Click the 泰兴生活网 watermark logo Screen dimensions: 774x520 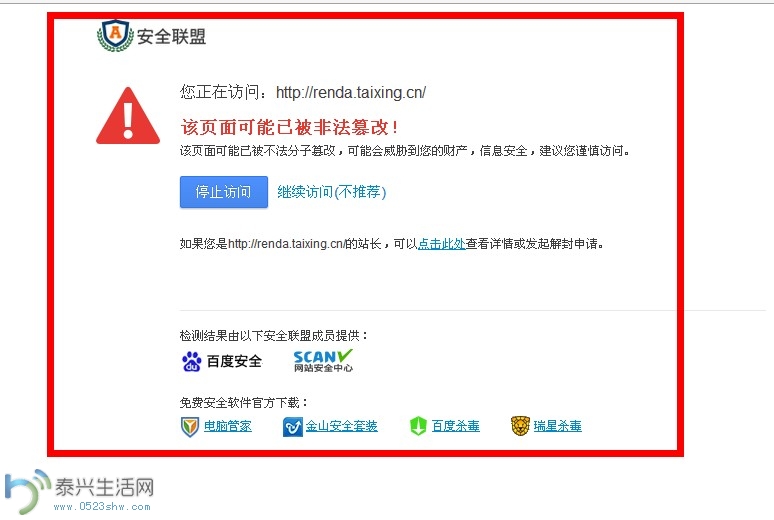[x=79, y=491]
